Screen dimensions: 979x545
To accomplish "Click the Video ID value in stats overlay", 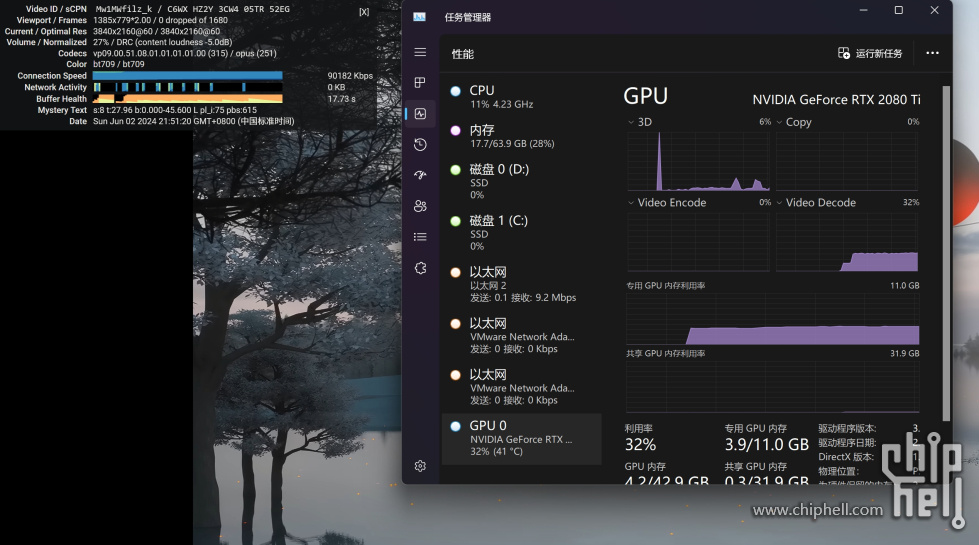I will click(x=192, y=9).
